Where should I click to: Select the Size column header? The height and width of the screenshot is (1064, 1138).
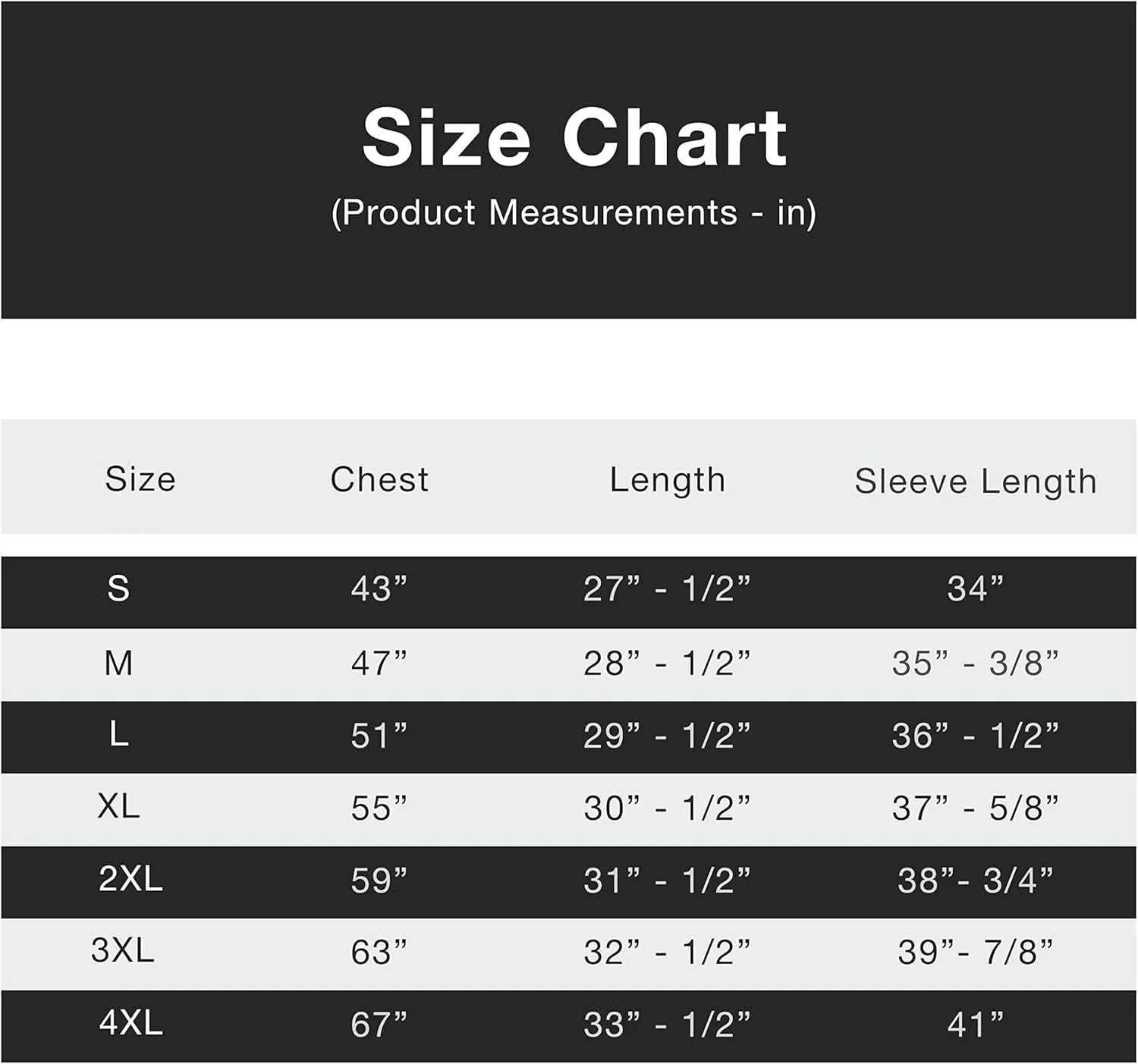click(x=140, y=479)
